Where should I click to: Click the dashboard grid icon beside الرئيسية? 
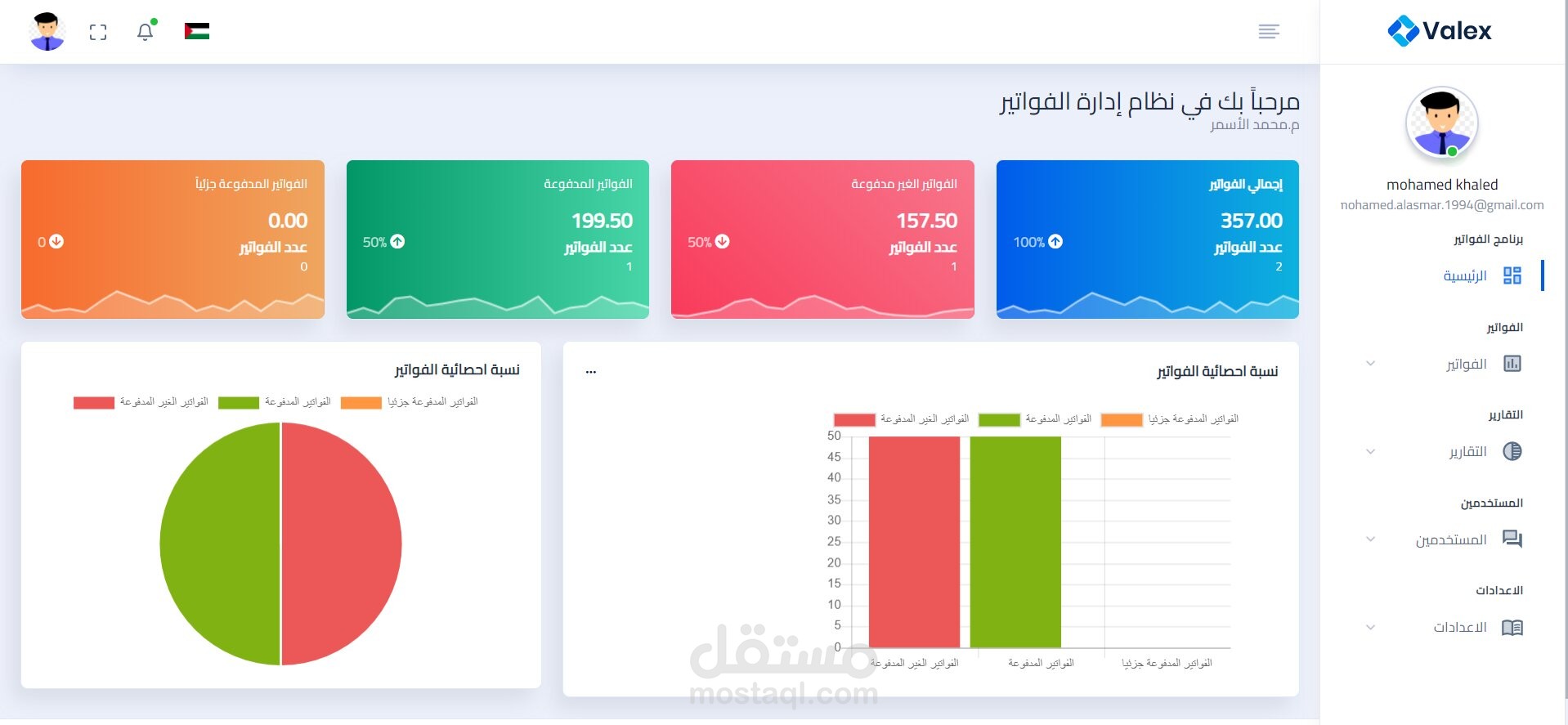(1512, 275)
